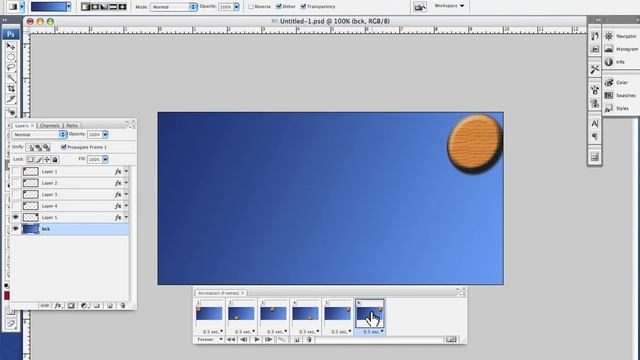640x360 pixels.
Task: Show Layer 3 via its visibility box
Action: pyautogui.click(x=16, y=194)
